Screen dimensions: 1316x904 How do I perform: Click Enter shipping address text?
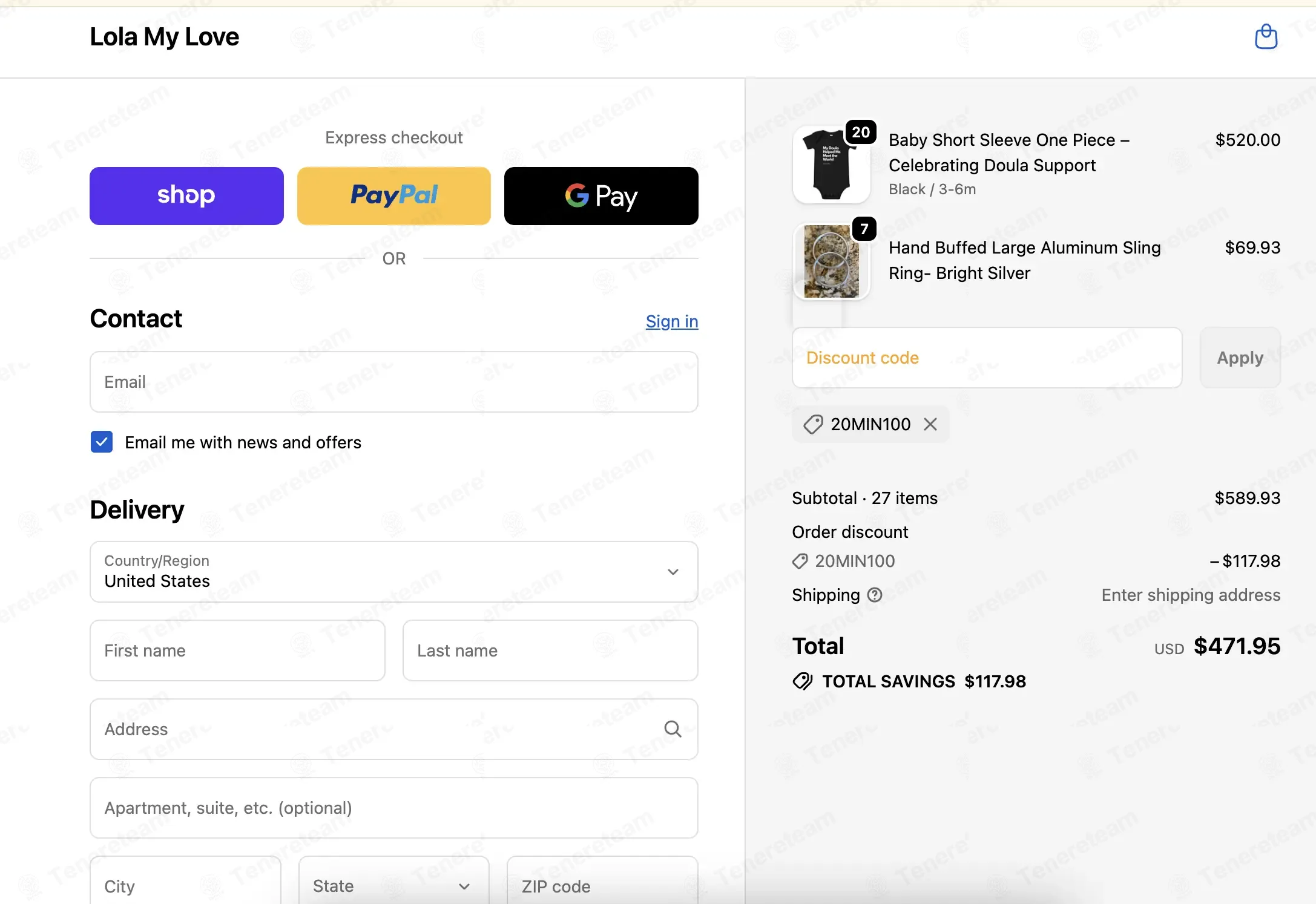(x=1191, y=595)
